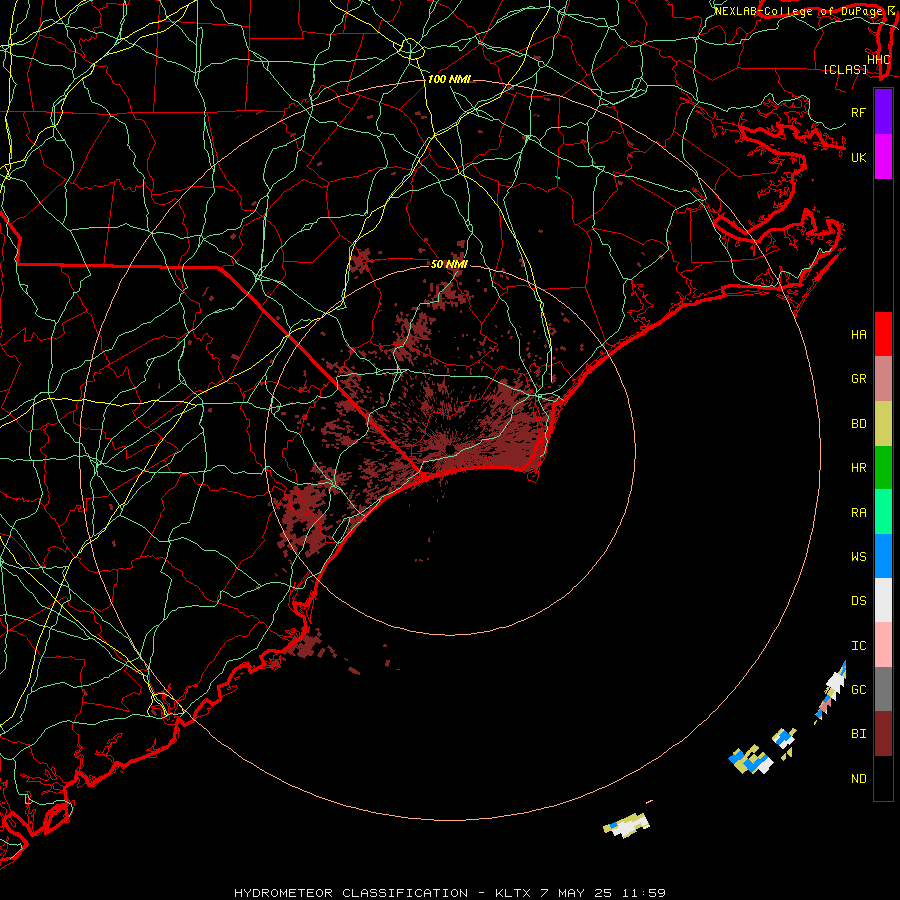Select the gray GC legend swatch
The image size is (900, 900).
(883, 689)
